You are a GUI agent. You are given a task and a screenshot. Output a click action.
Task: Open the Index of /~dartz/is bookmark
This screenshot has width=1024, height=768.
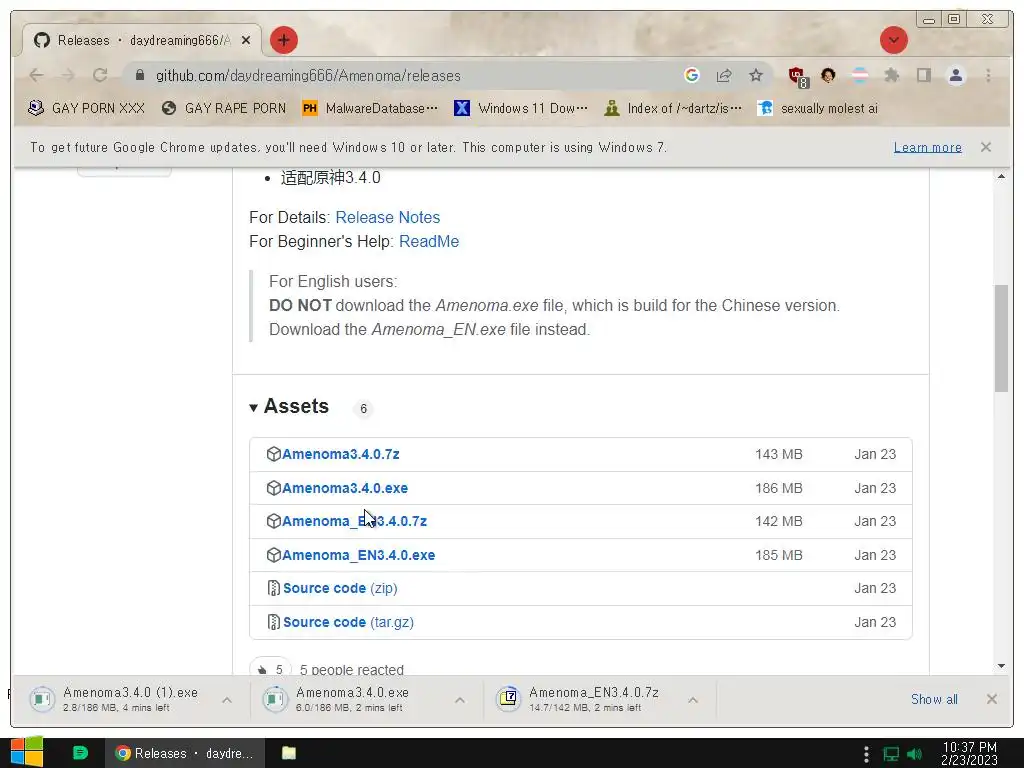point(673,108)
